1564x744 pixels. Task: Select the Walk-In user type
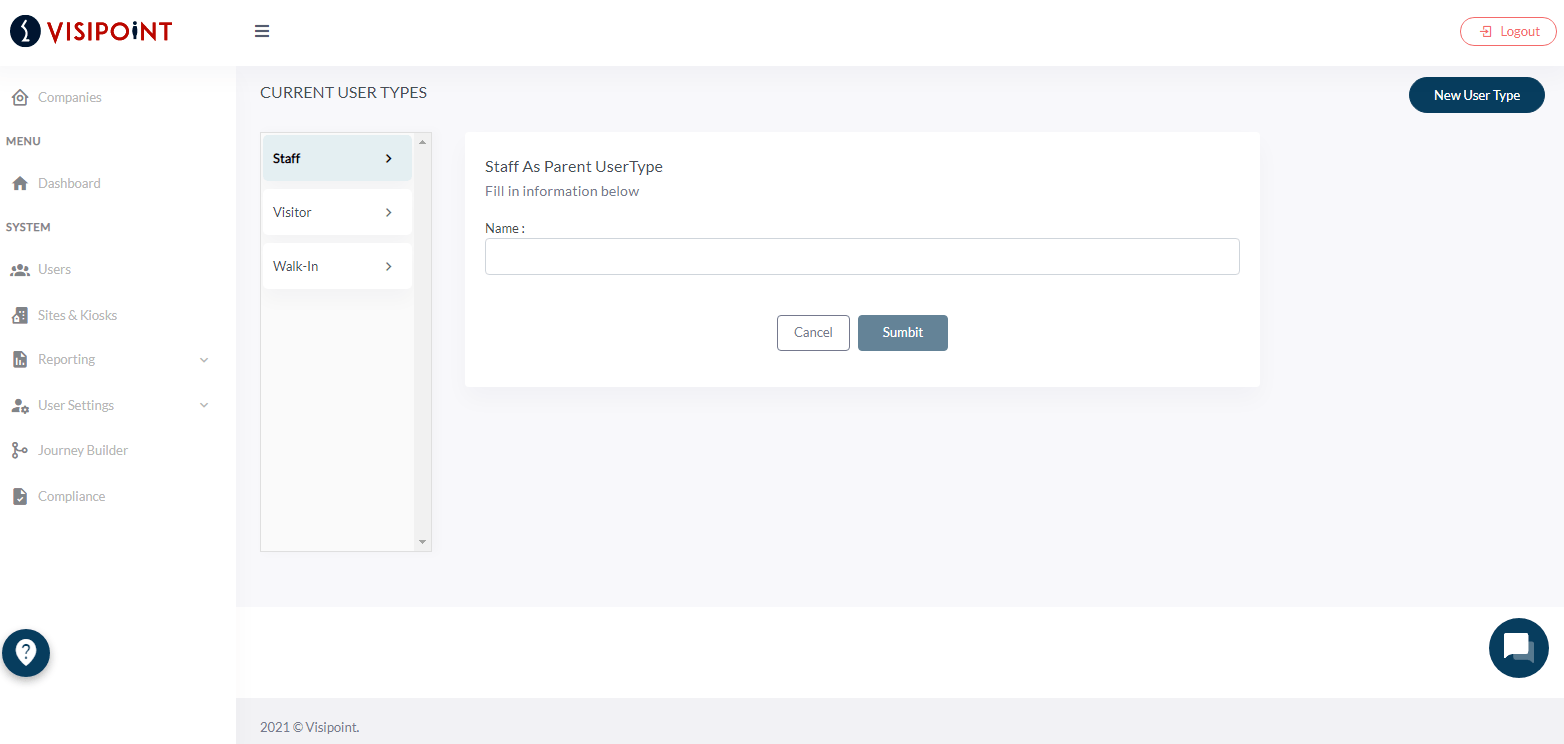[x=337, y=266]
